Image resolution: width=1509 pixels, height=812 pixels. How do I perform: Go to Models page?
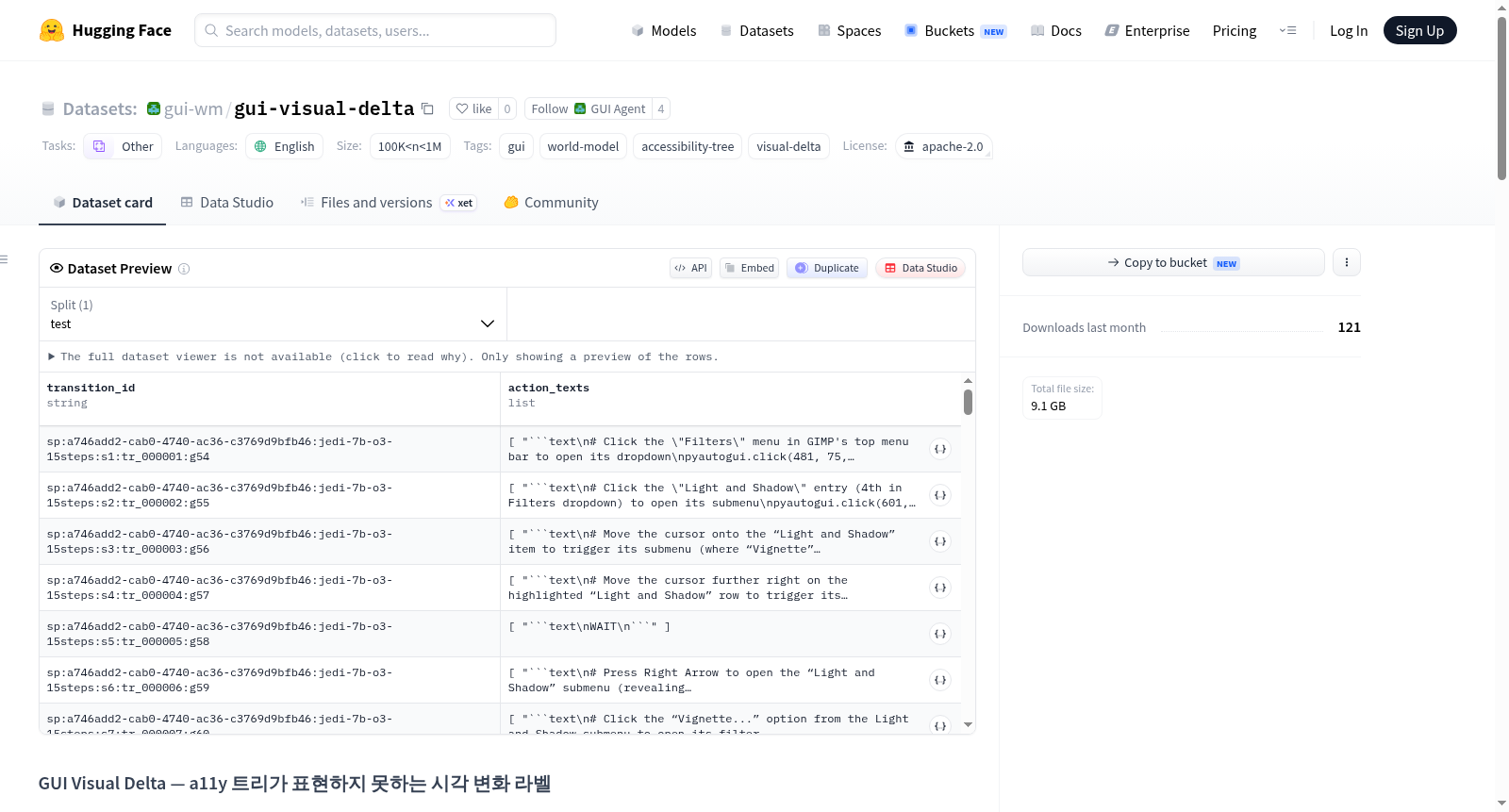(664, 30)
